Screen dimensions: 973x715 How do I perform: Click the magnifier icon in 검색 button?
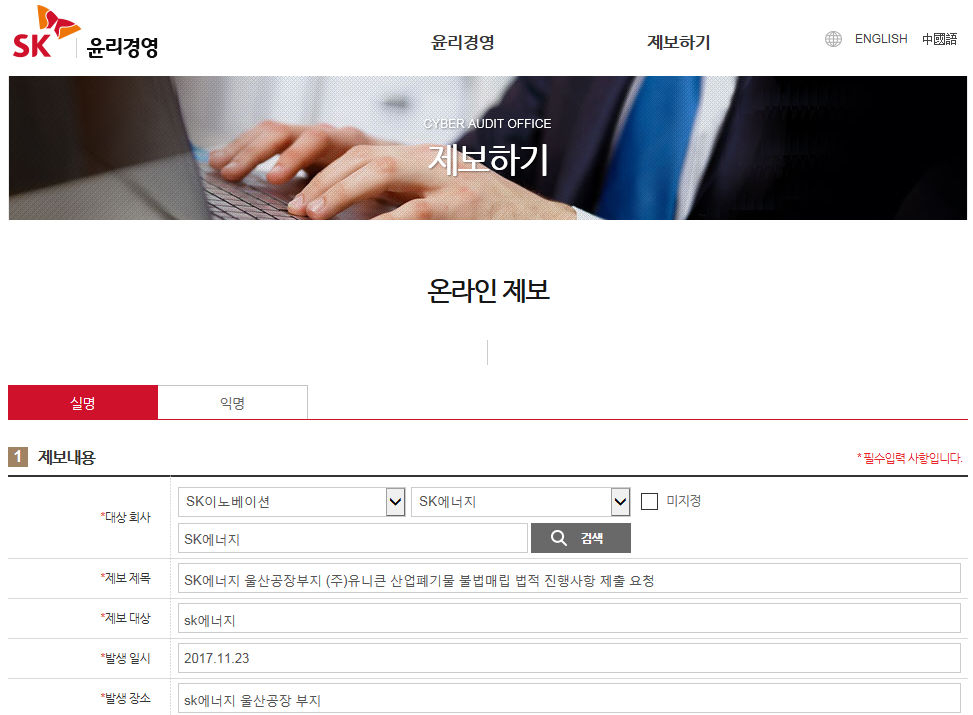pyautogui.click(x=558, y=538)
